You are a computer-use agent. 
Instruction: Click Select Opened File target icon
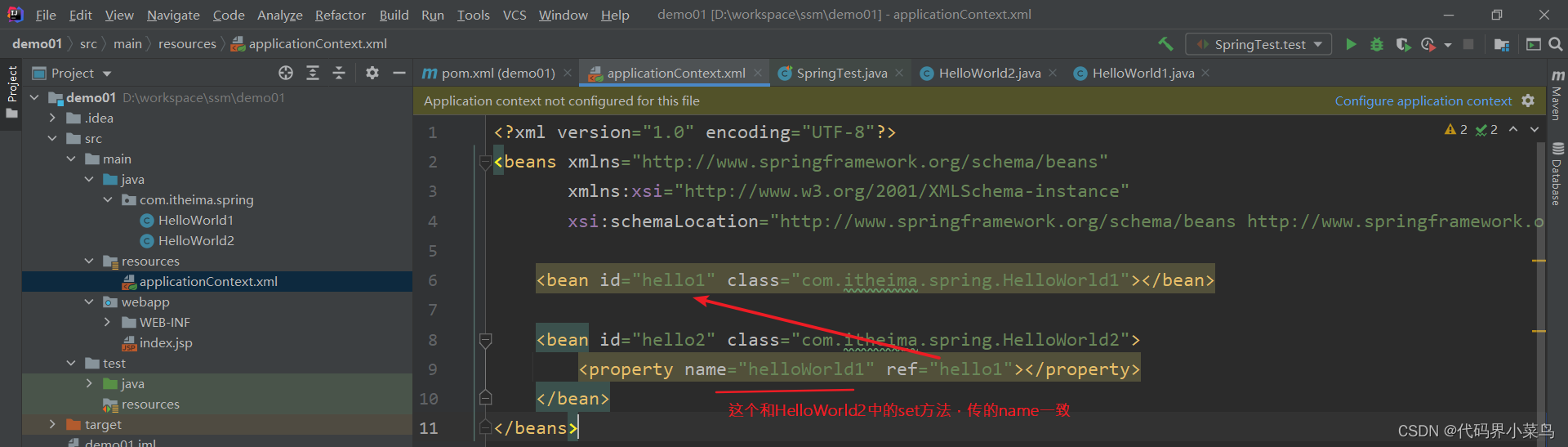286,73
